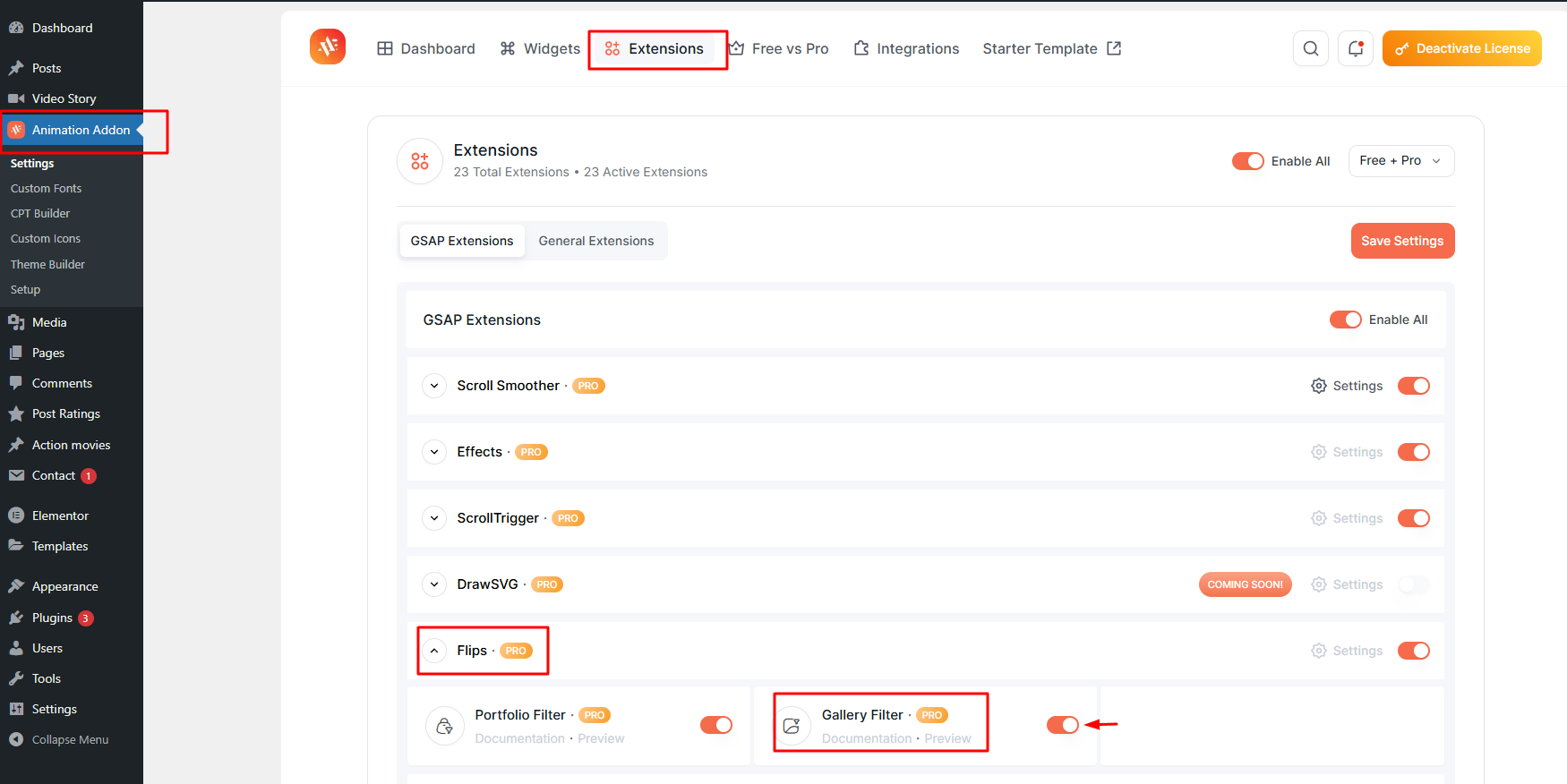Toggle the top Enable All switch

tap(1248, 161)
